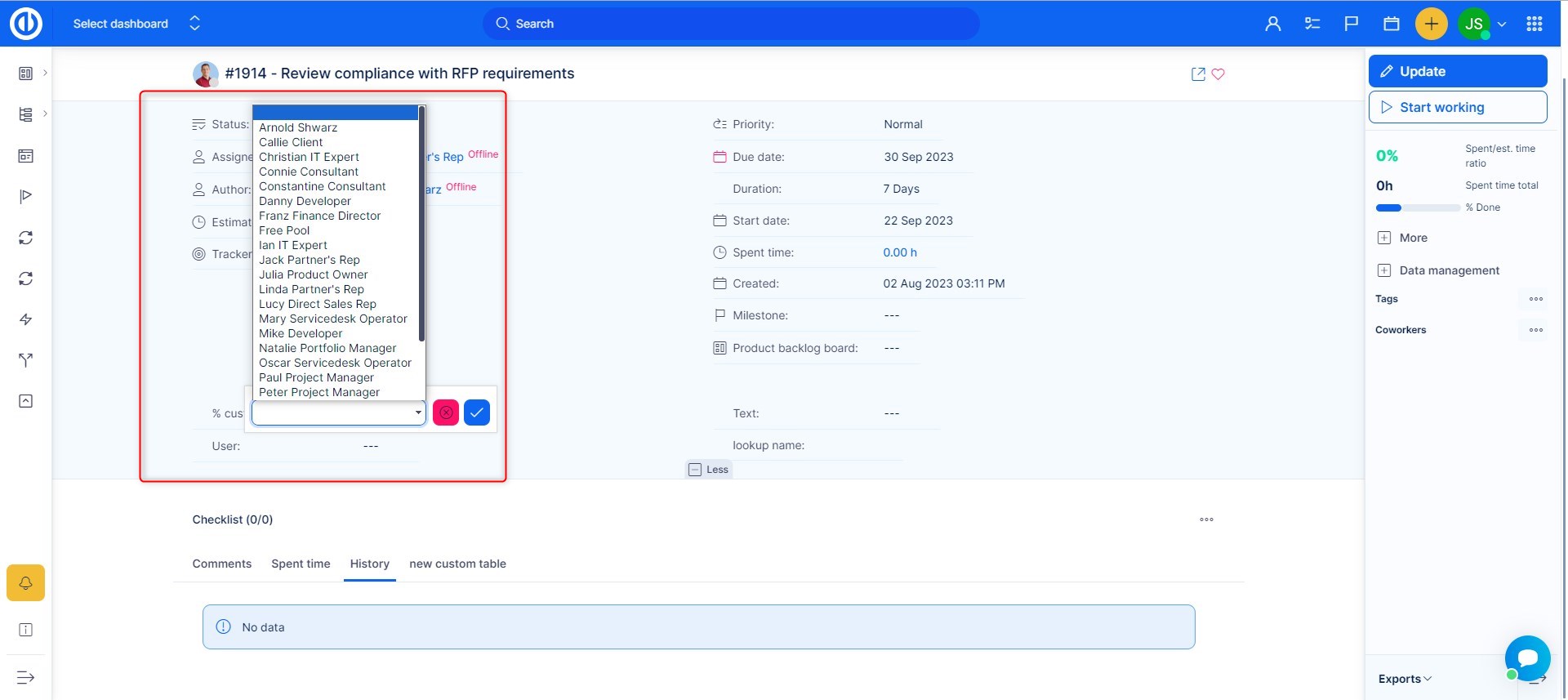Click the yellow plus create button
The image size is (1568, 700).
[1431, 24]
